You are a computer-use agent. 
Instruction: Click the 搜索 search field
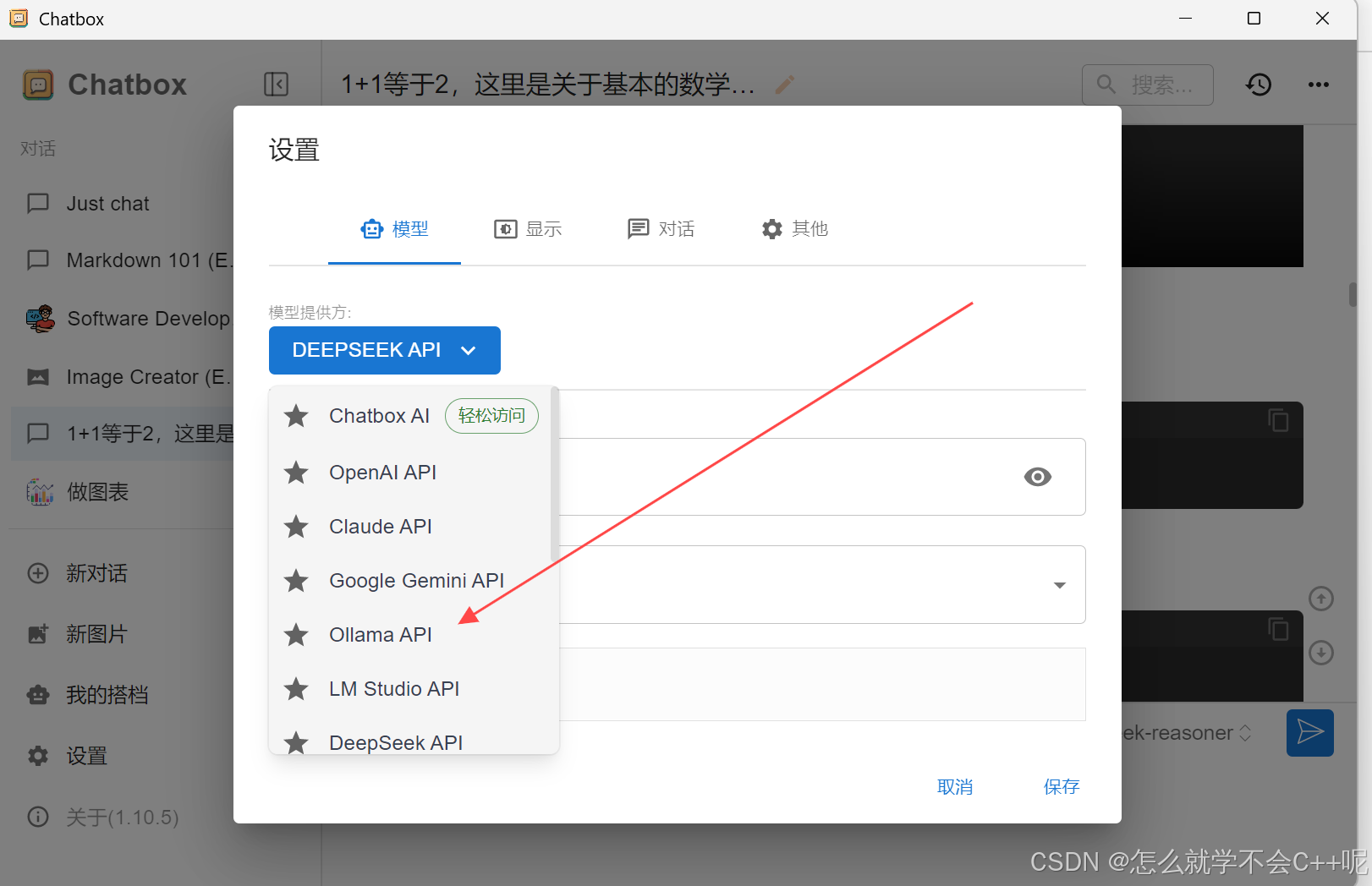click(1148, 85)
